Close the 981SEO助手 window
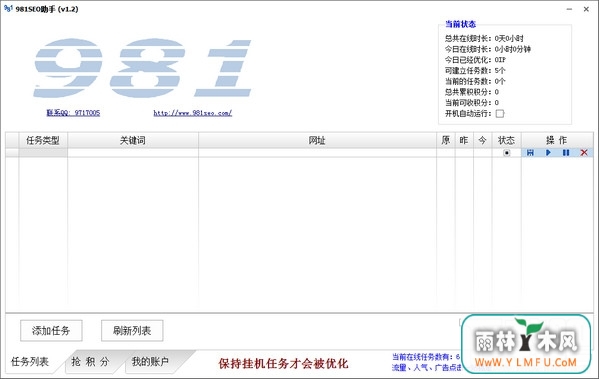599x379 pixels. pos(586,9)
